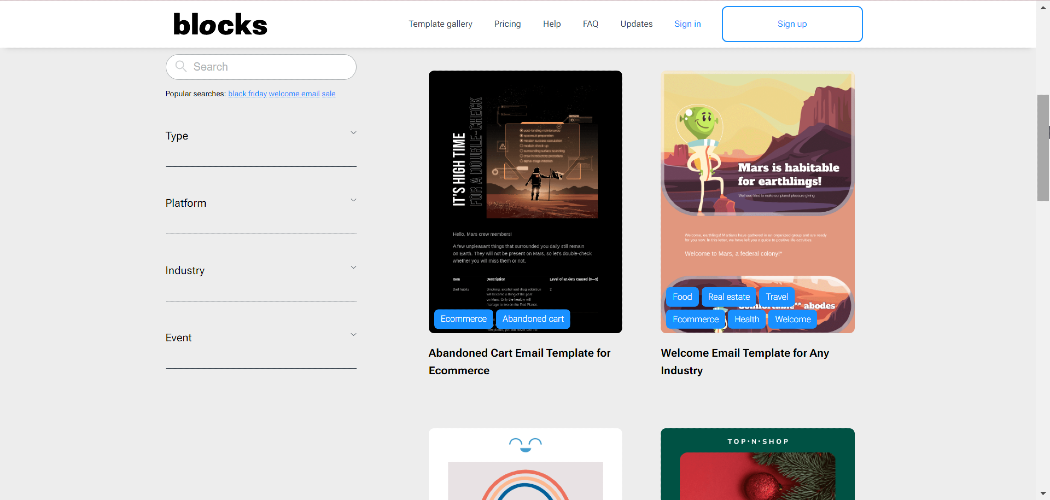Expand the Platform filter chevron
Viewport: 1050px width, 500px height.
(x=354, y=199)
